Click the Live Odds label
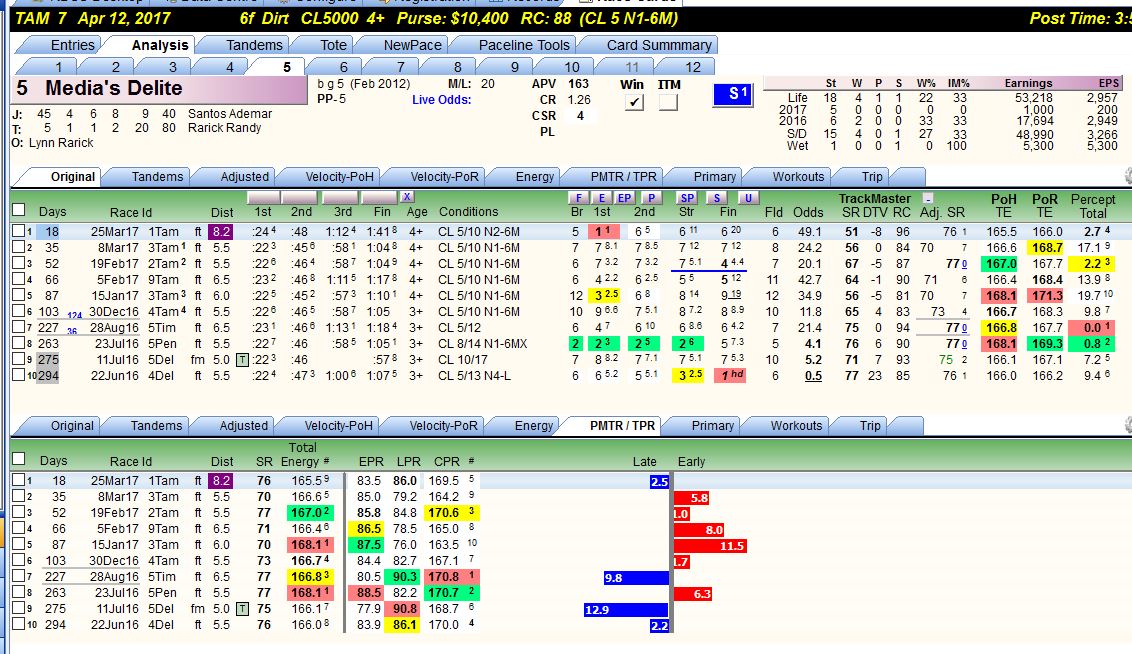 441,100
